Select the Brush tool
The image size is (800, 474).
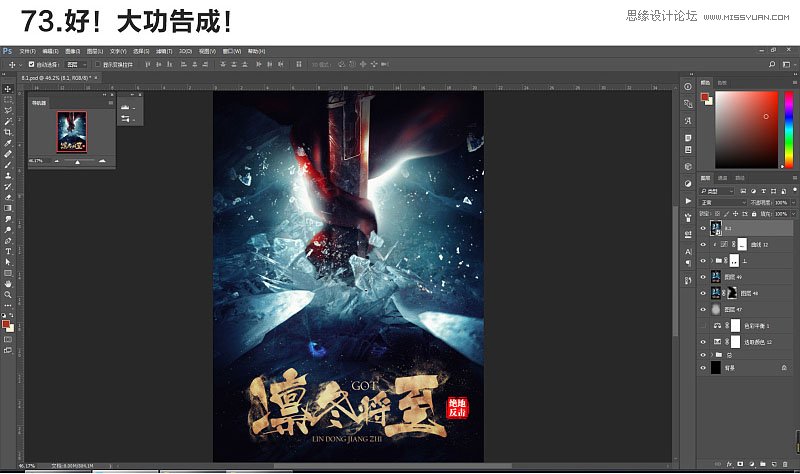[8, 164]
